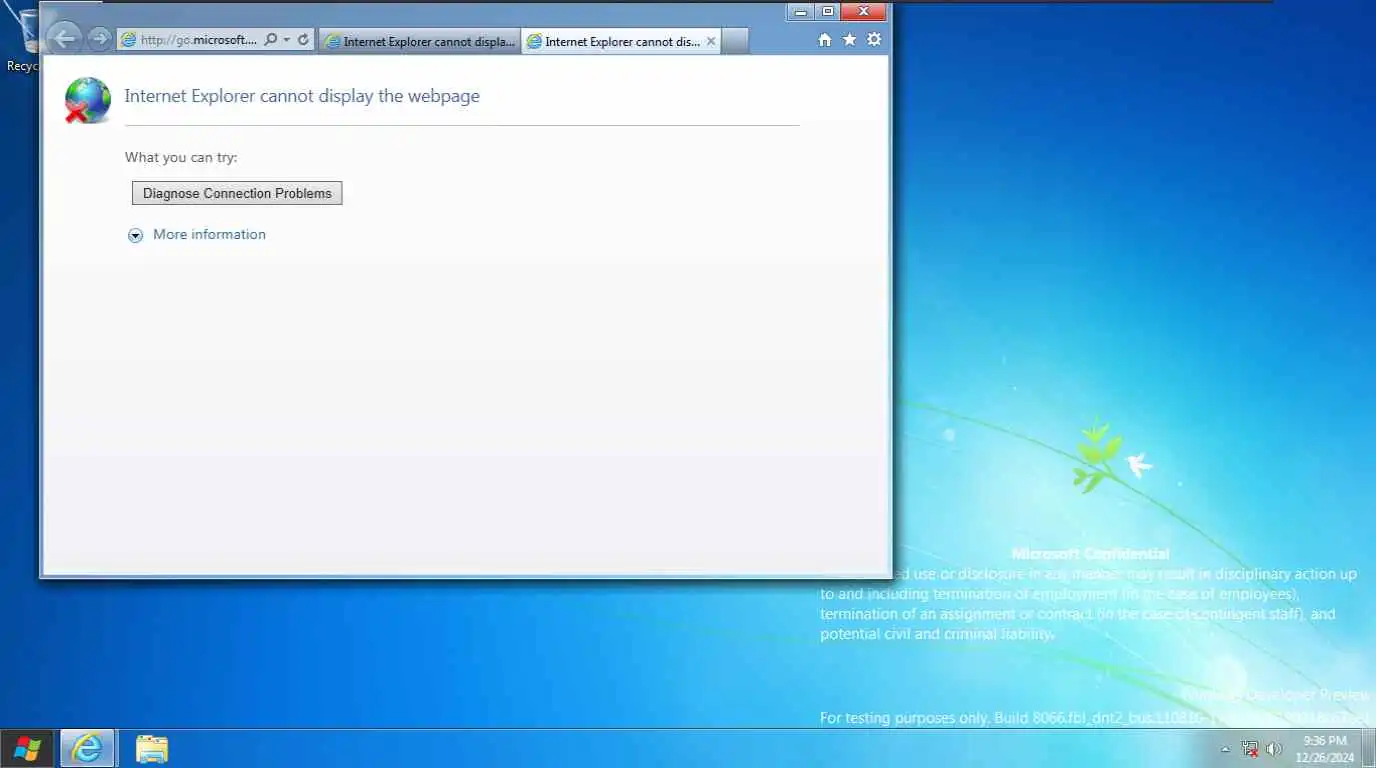The image size is (1376, 768).
Task: Refresh the page with the reload icon
Action: (x=303, y=40)
